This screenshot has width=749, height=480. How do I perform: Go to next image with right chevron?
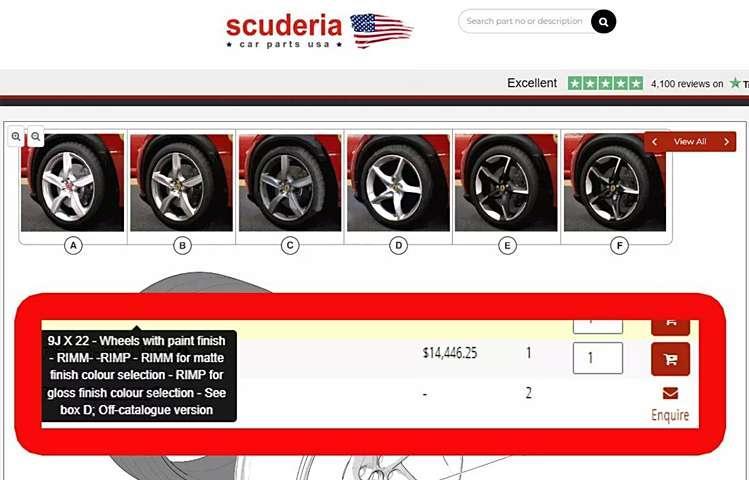click(x=727, y=142)
